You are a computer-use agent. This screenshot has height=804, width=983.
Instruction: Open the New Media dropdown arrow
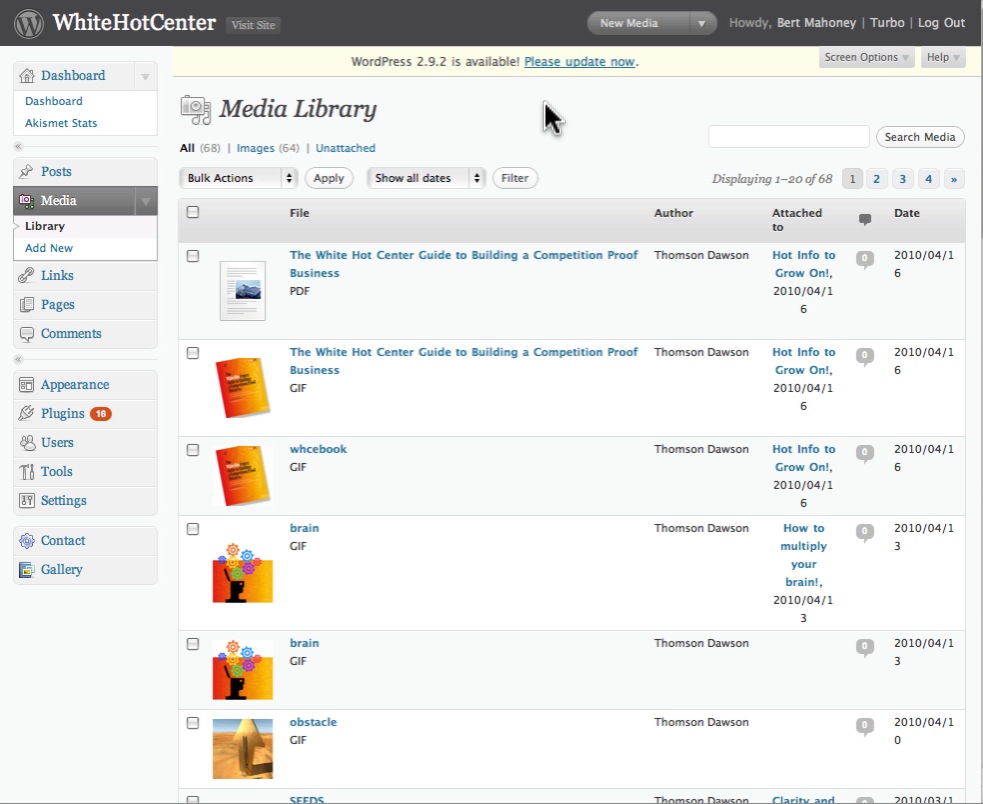702,24
